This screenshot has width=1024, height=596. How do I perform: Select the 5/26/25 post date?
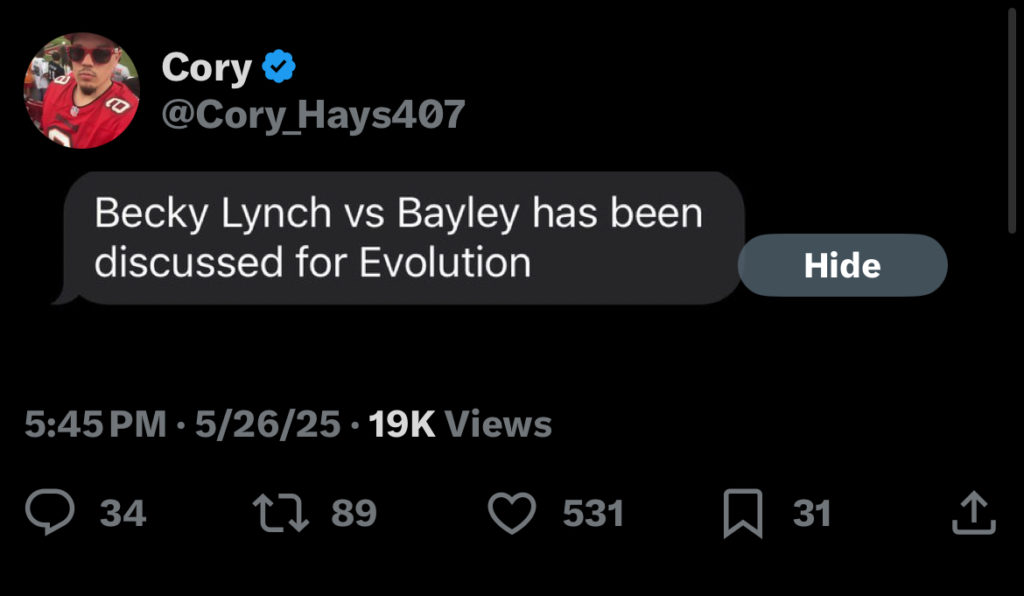point(268,424)
